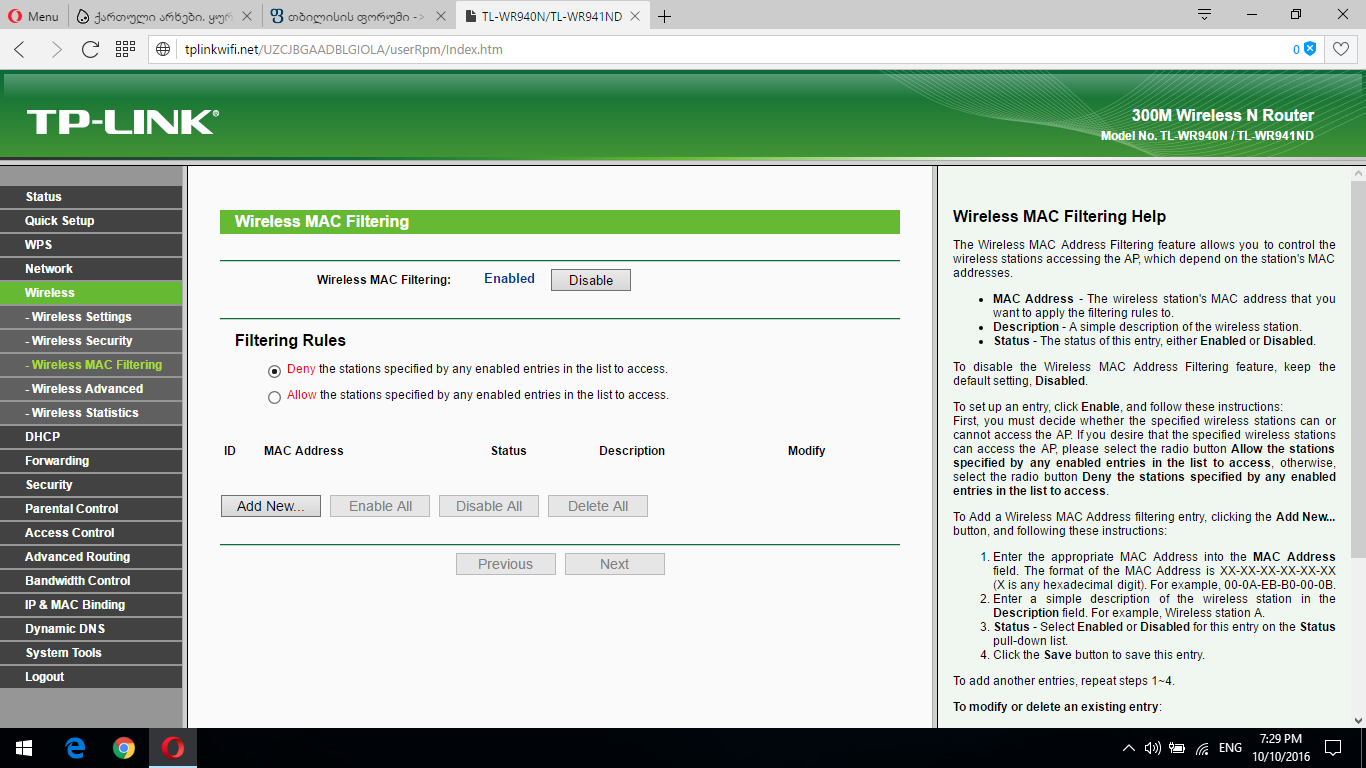Go to Wireless Security submenu
This screenshot has width=1366, height=768.
coord(91,341)
